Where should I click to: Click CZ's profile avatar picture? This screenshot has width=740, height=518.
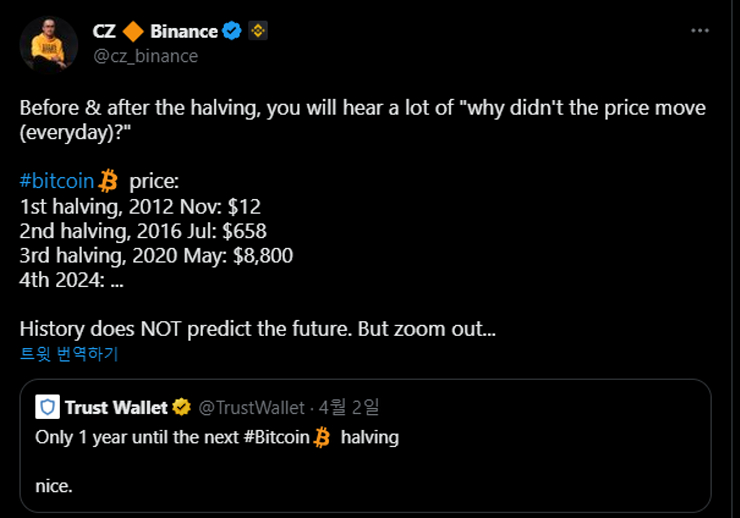(x=49, y=44)
